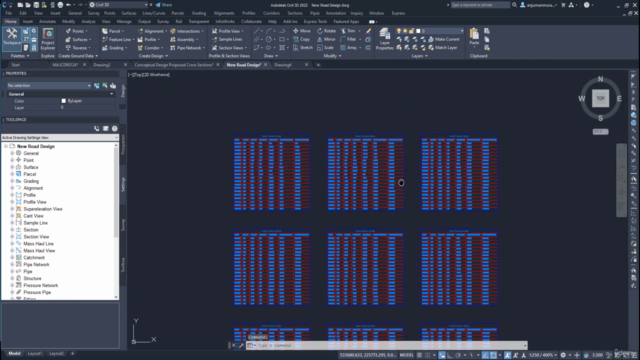Expand the Create Ground Data panel
Screen dimensions: 640x360
click(78, 56)
